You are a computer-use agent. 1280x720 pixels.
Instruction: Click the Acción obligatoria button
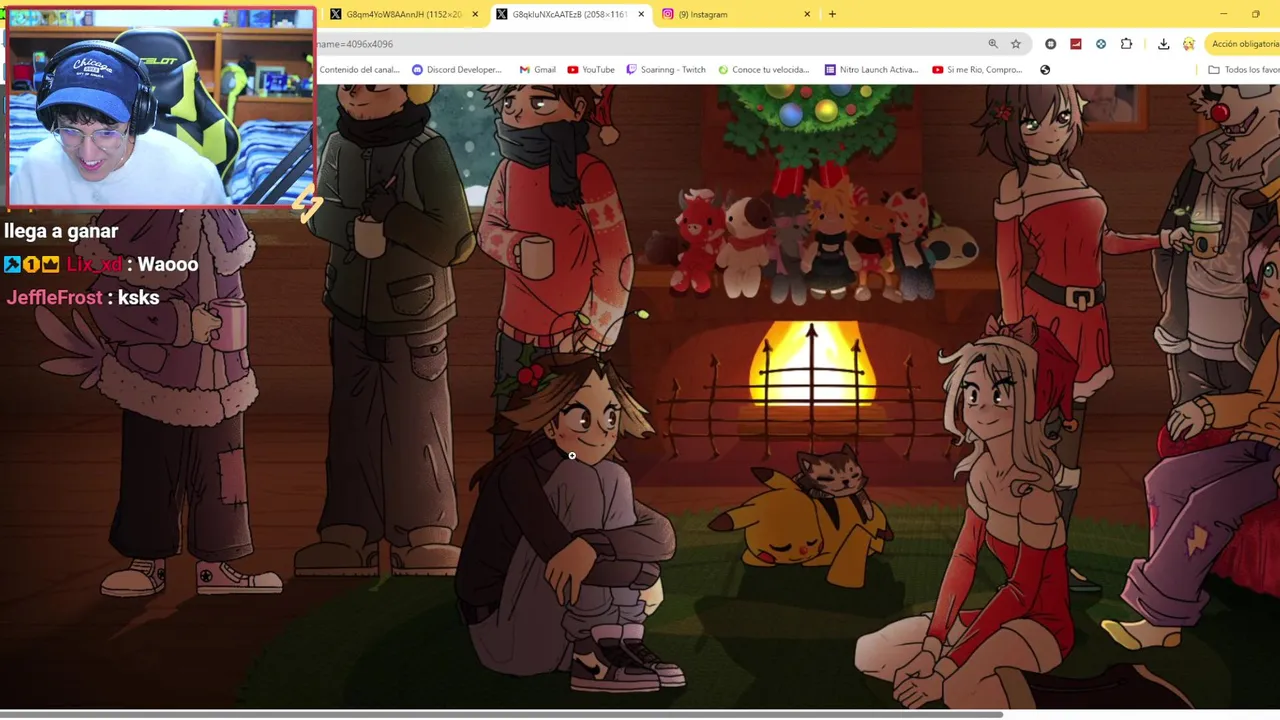[1244, 44]
